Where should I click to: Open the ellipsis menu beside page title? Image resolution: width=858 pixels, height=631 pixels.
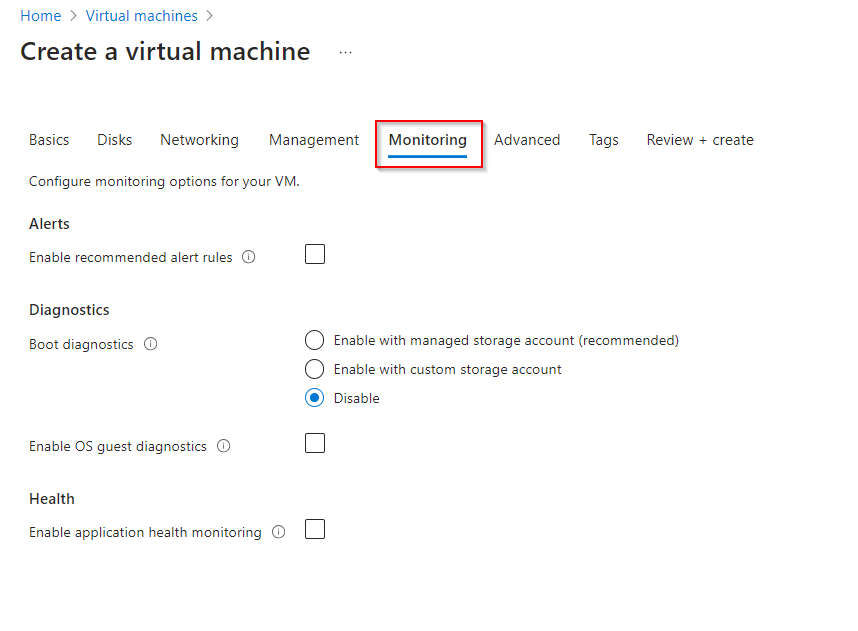pyautogui.click(x=345, y=53)
